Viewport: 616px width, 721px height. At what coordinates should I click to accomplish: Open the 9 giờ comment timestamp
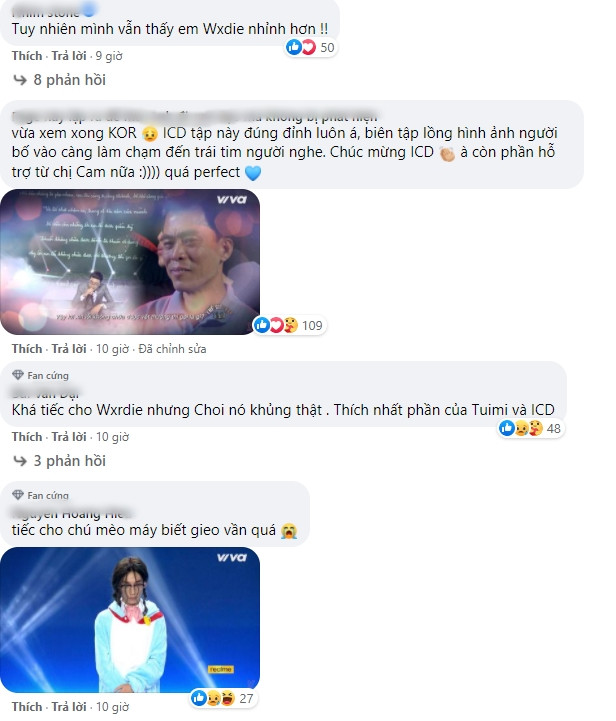109,56
